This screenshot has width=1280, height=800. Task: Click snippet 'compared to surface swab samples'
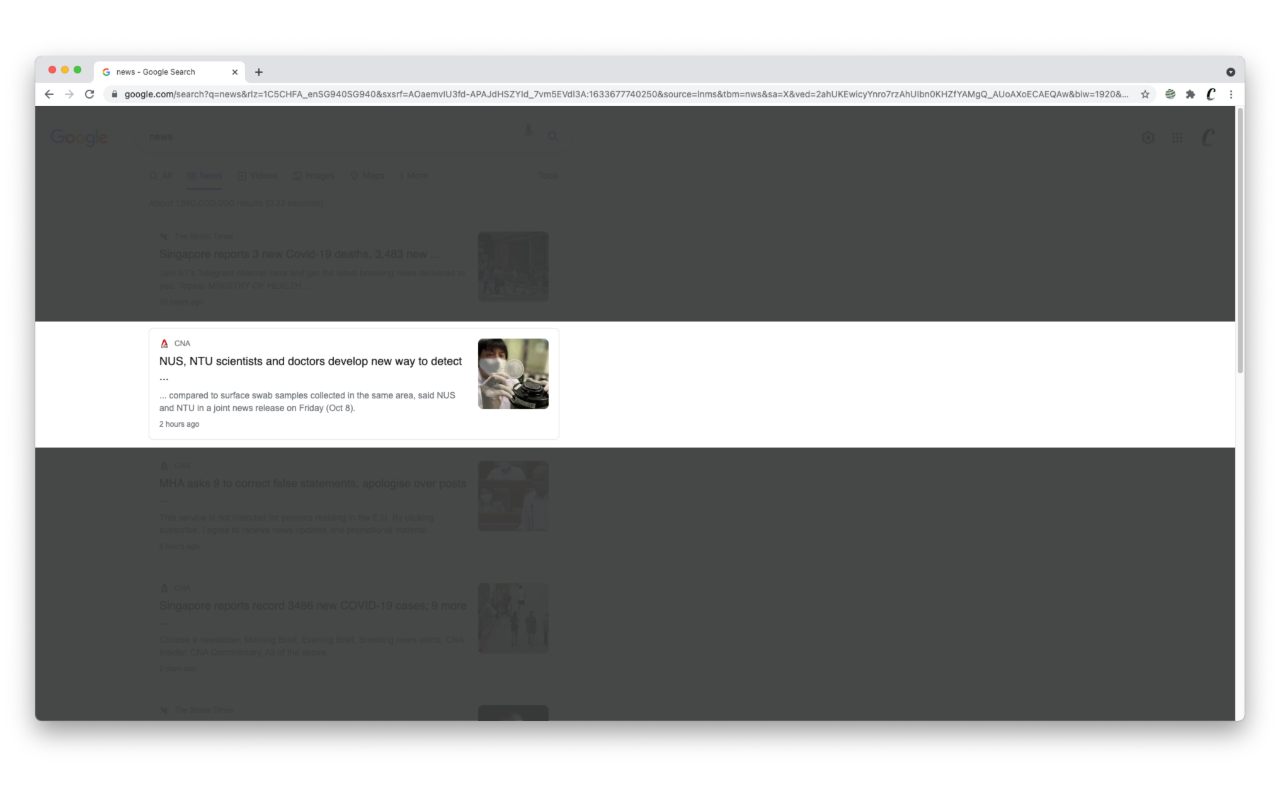click(x=307, y=402)
